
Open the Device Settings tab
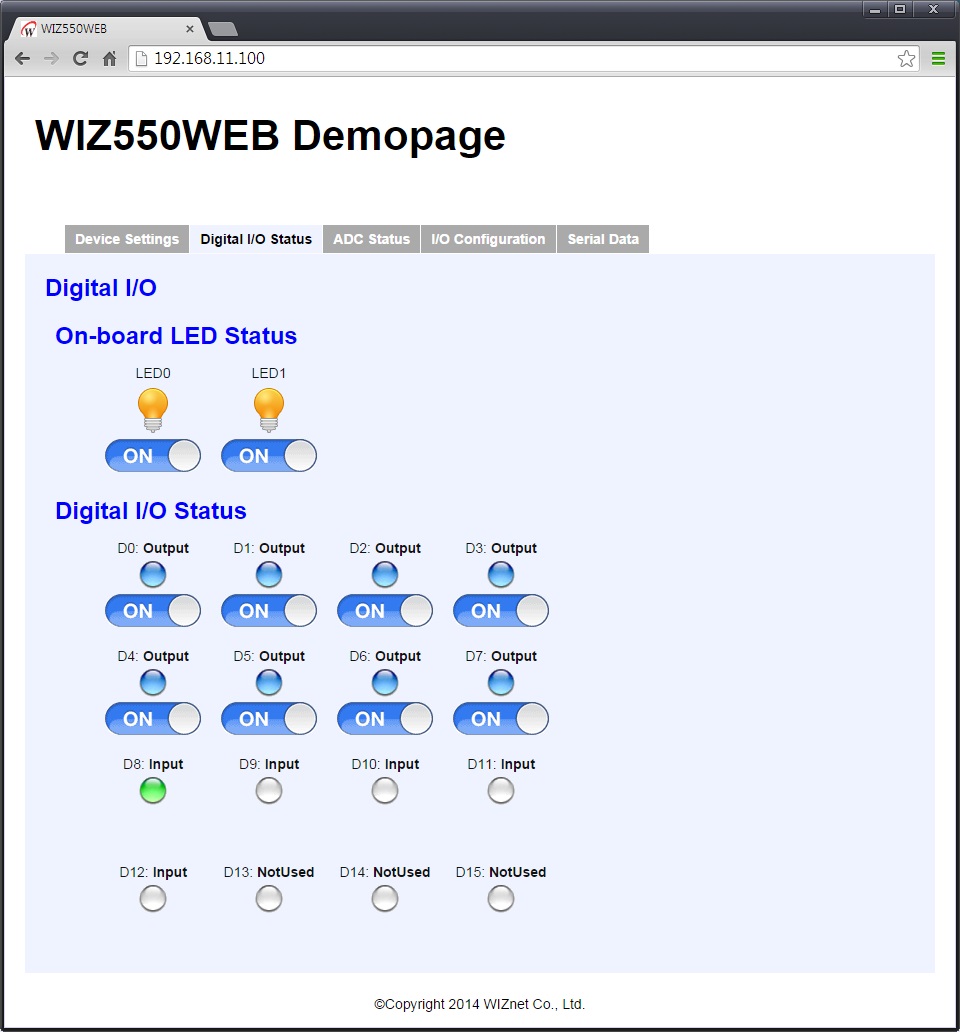127,239
